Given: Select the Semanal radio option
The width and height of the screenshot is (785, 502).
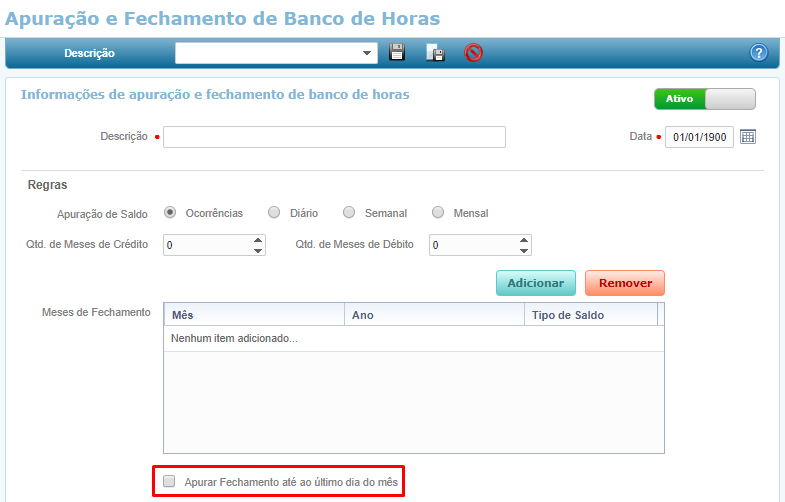Looking at the screenshot, I should (x=349, y=212).
